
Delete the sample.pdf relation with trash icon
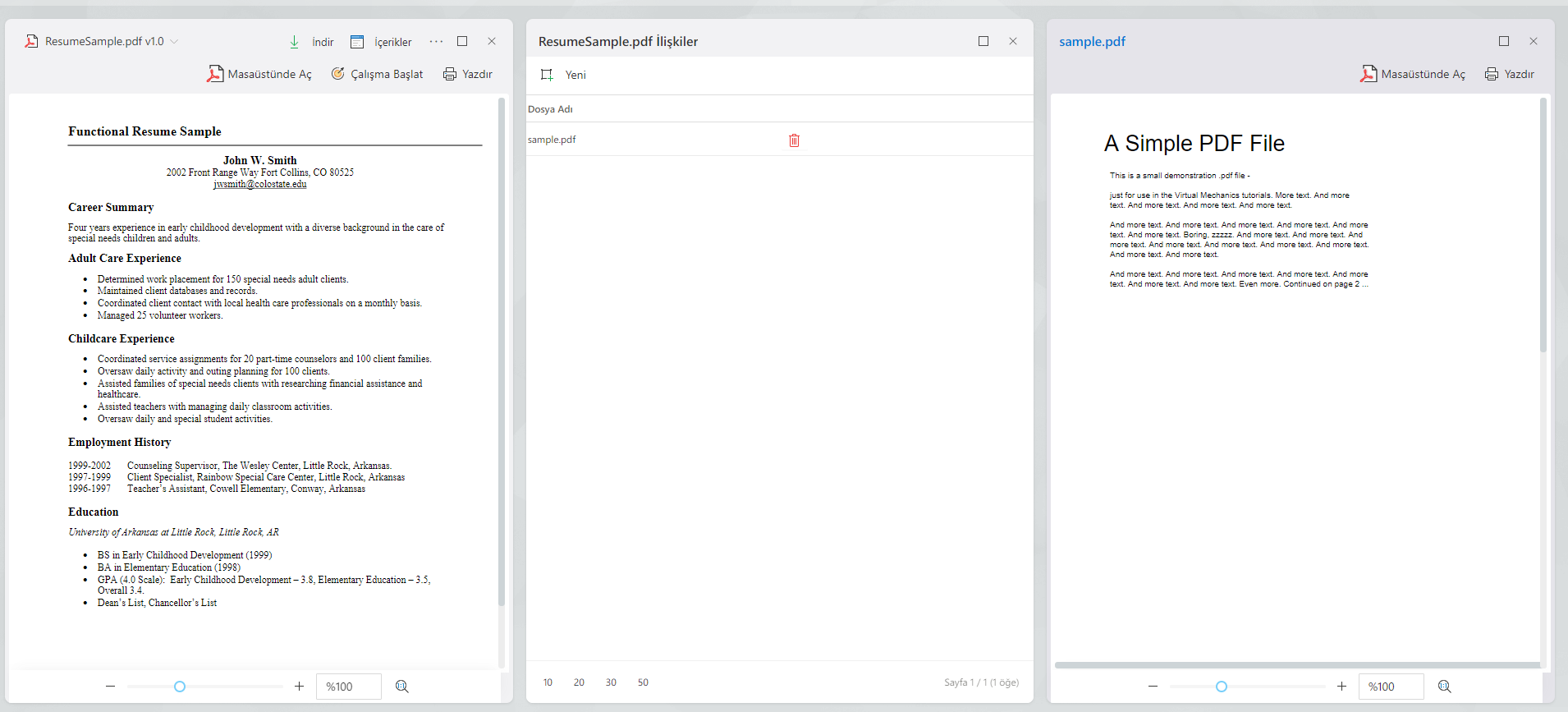[794, 140]
